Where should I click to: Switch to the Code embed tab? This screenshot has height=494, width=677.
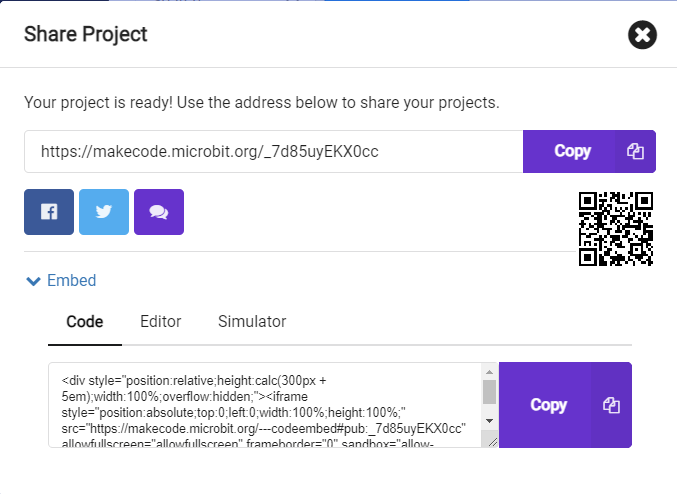(85, 322)
